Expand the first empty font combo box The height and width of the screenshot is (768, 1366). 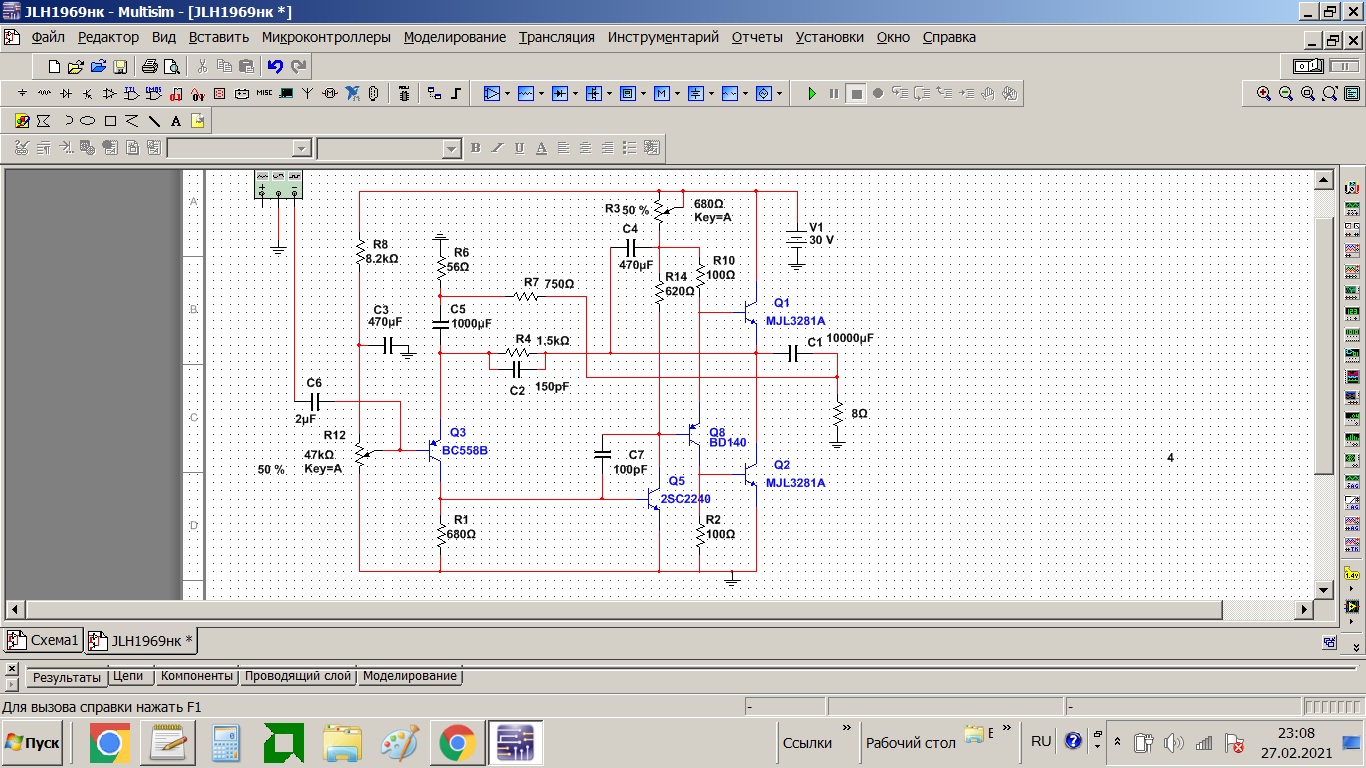(x=301, y=148)
